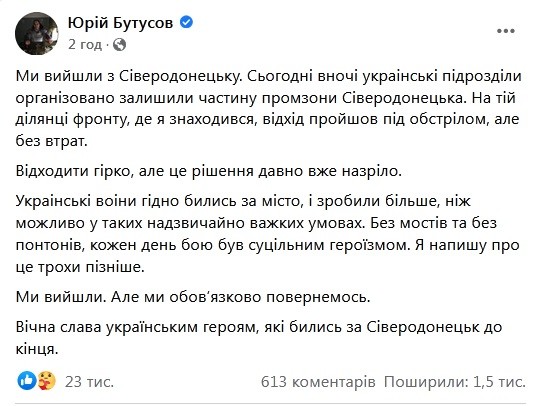This screenshot has height=406, width=537.
Task: Click the blue verified badge icon
Action: [x=186, y=22]
